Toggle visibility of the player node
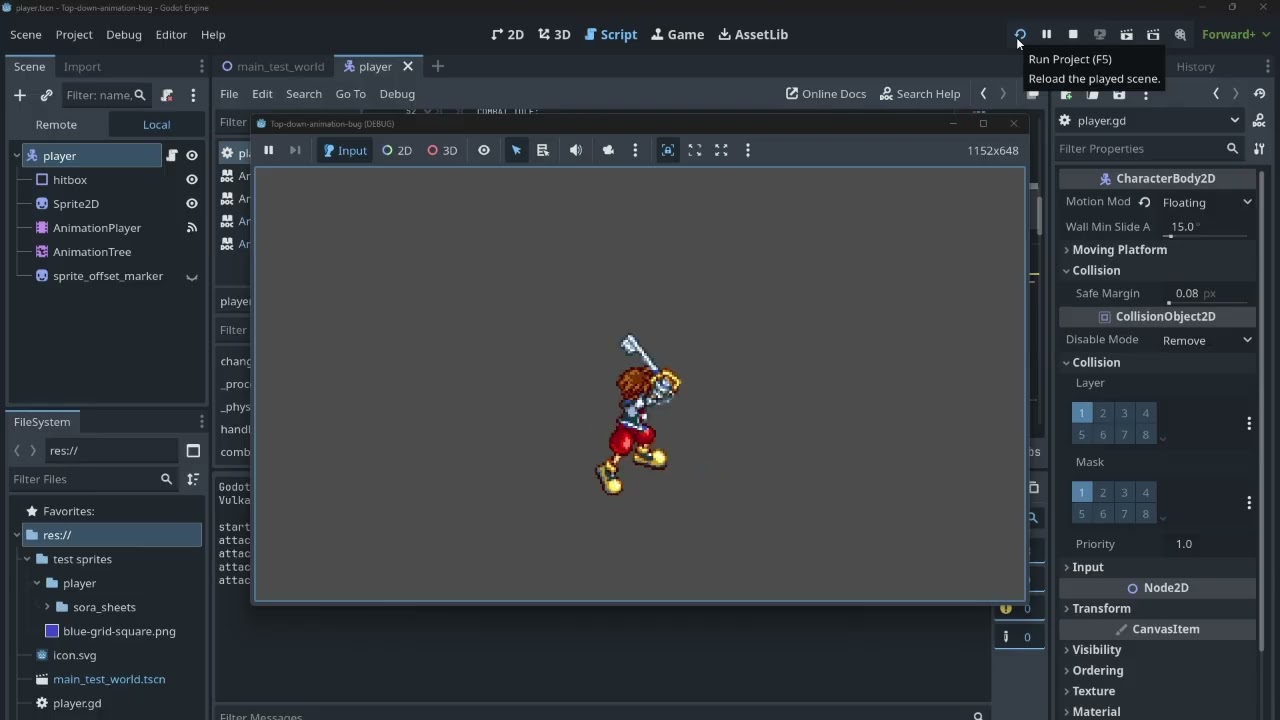The width and height of the screenshot is (1280, 720). pyautogui.click(x=192, y=156)
